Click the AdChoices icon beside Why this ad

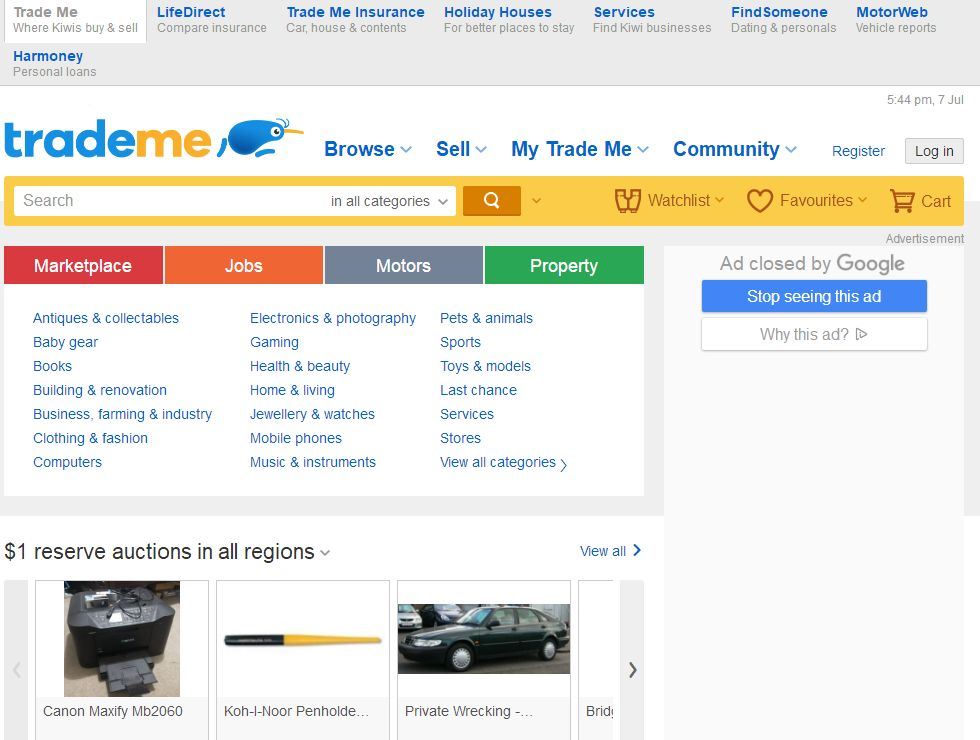(862, 334)
